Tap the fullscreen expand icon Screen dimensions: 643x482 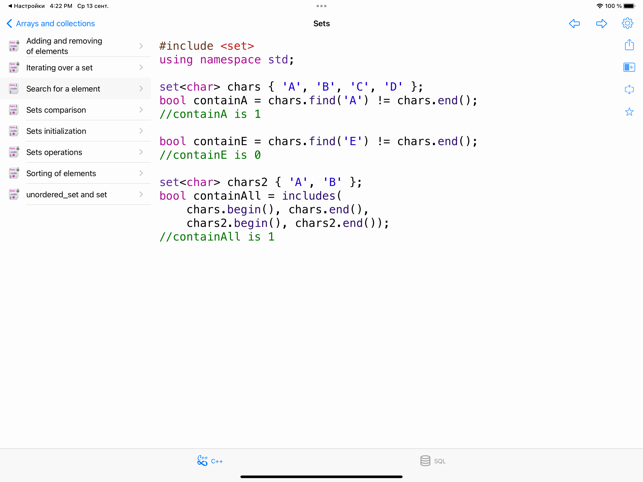coord(629,89)
